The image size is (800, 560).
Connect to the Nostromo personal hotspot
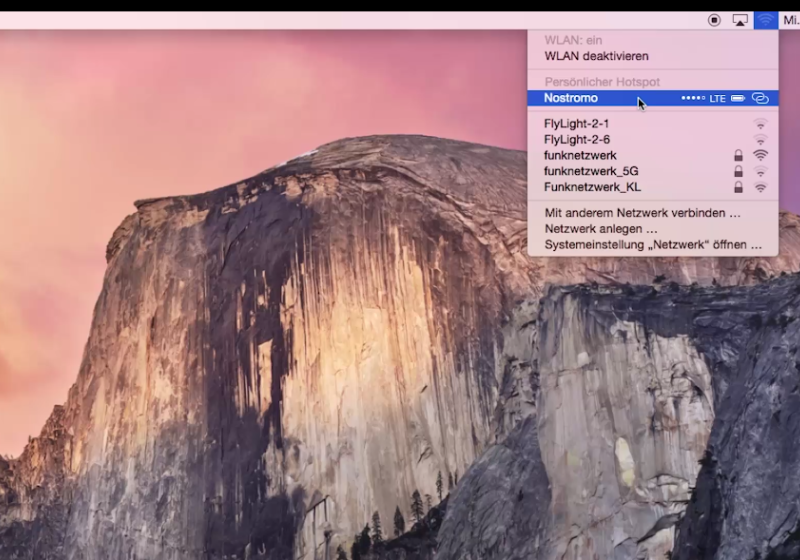[571, 98]
